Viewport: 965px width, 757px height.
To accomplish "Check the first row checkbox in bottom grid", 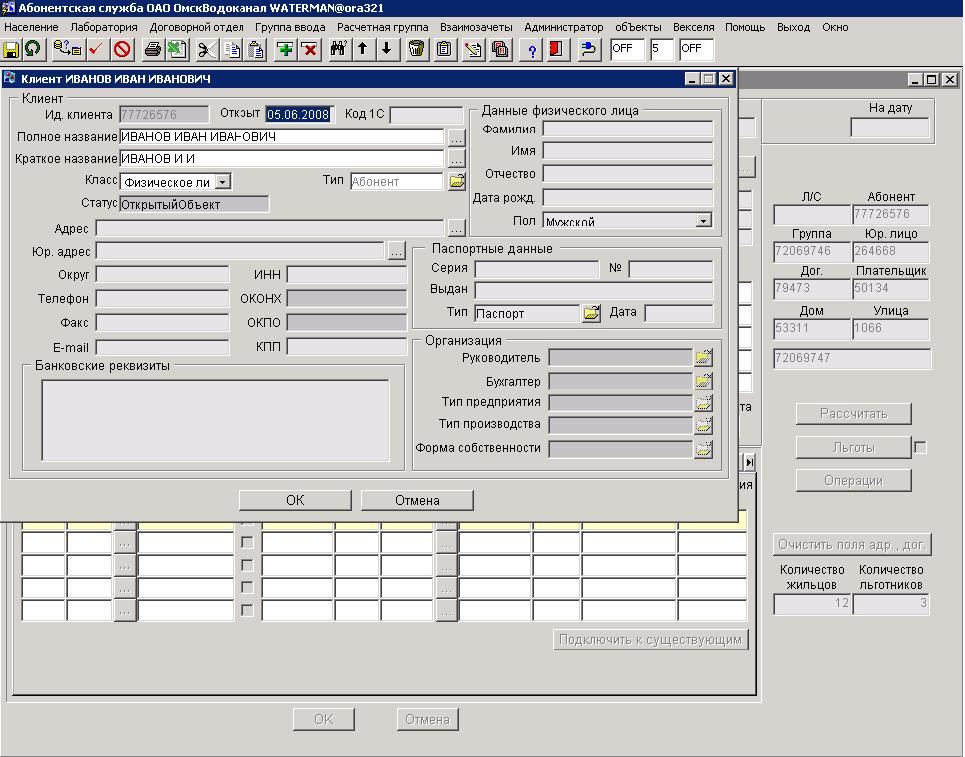I will (248, 542).
